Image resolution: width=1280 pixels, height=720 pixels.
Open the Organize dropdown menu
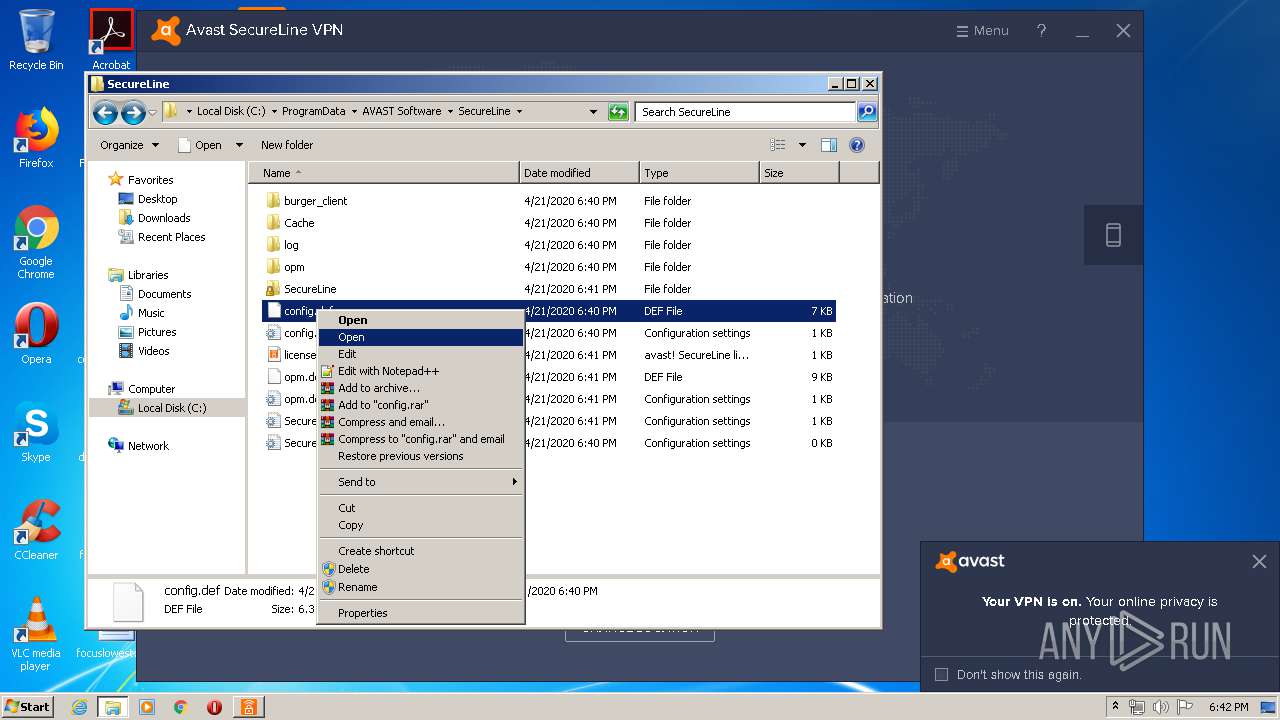[129, 145]
